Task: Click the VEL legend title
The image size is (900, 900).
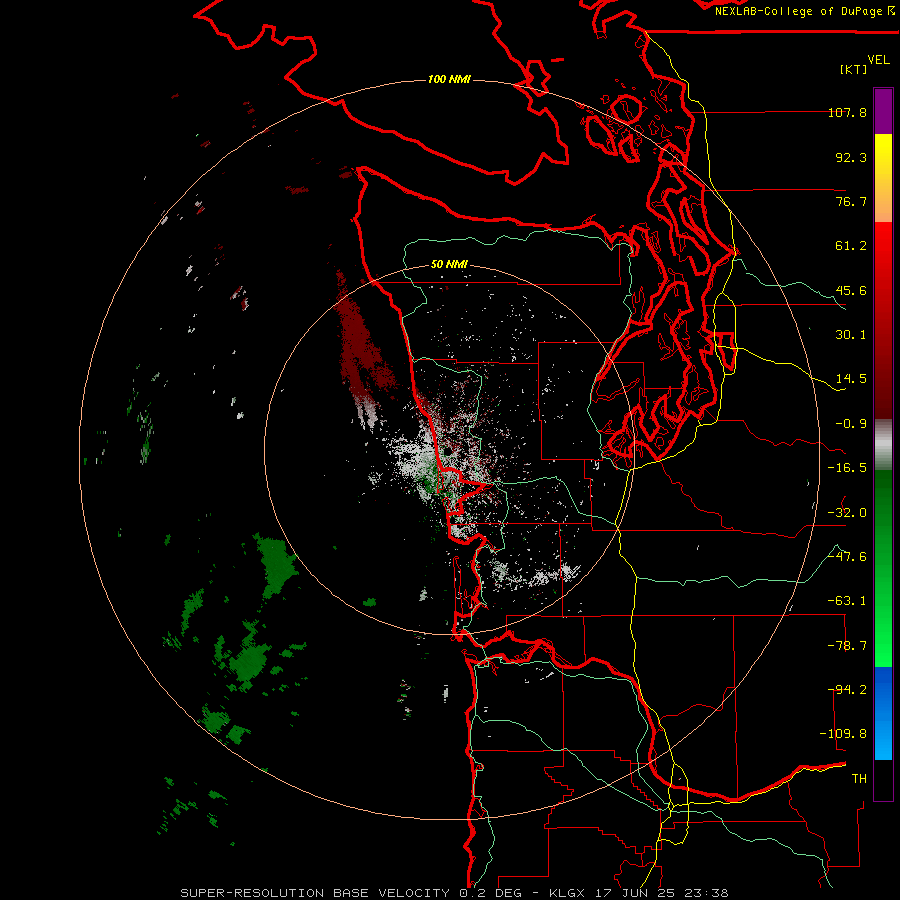Action: click(x=878, y=60)
